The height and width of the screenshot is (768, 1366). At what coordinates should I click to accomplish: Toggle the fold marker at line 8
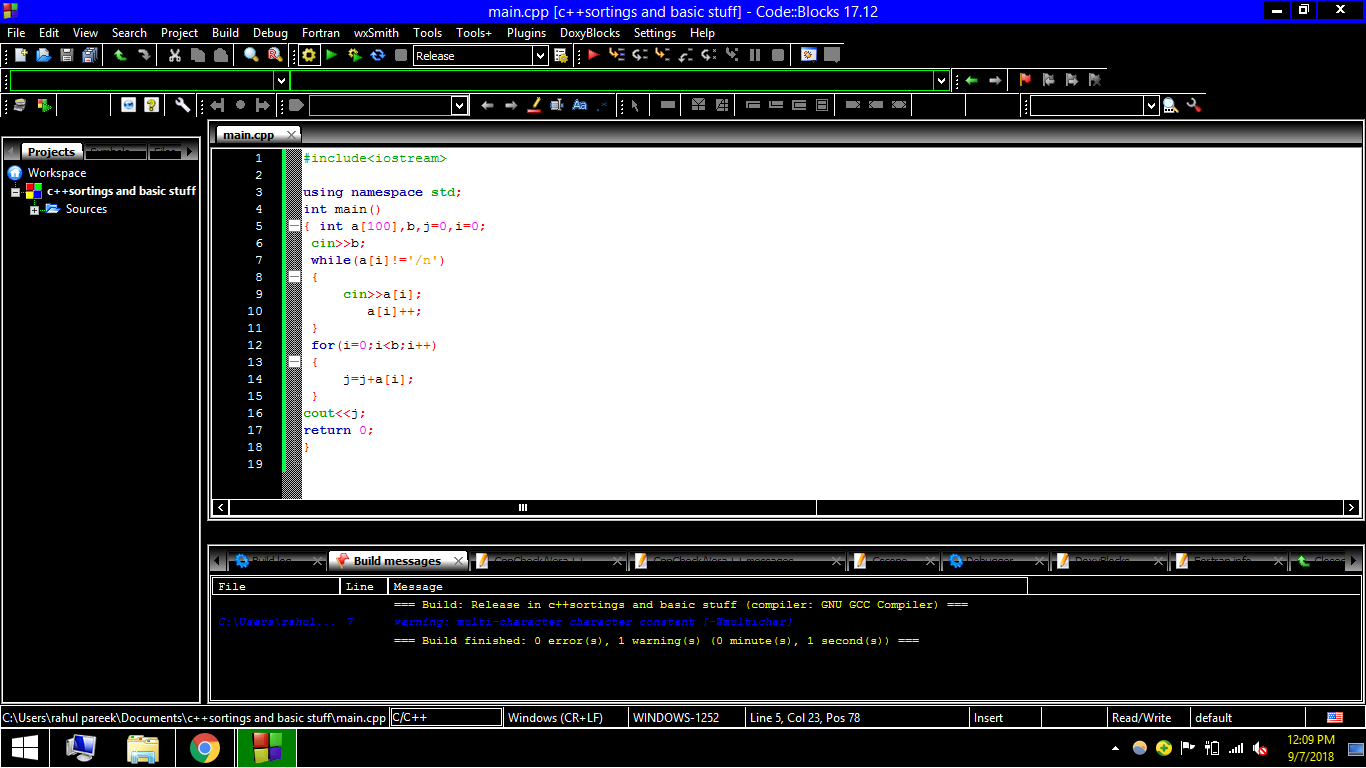point(294,277)
